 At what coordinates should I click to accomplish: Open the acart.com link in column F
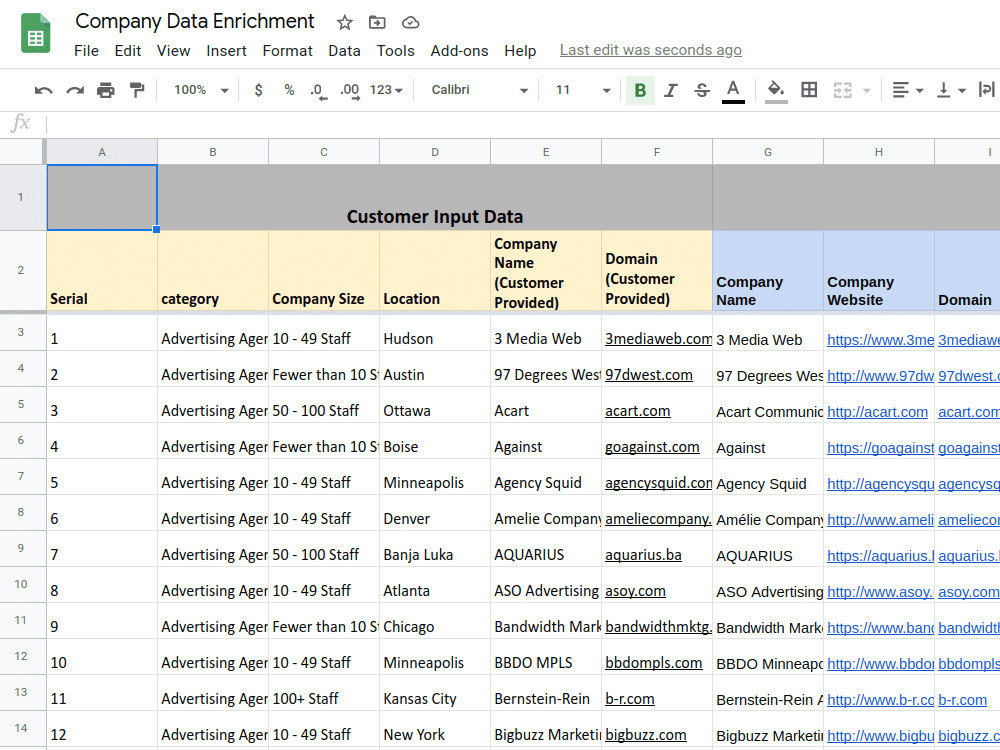pyautogui.click(x=638, y=411)
